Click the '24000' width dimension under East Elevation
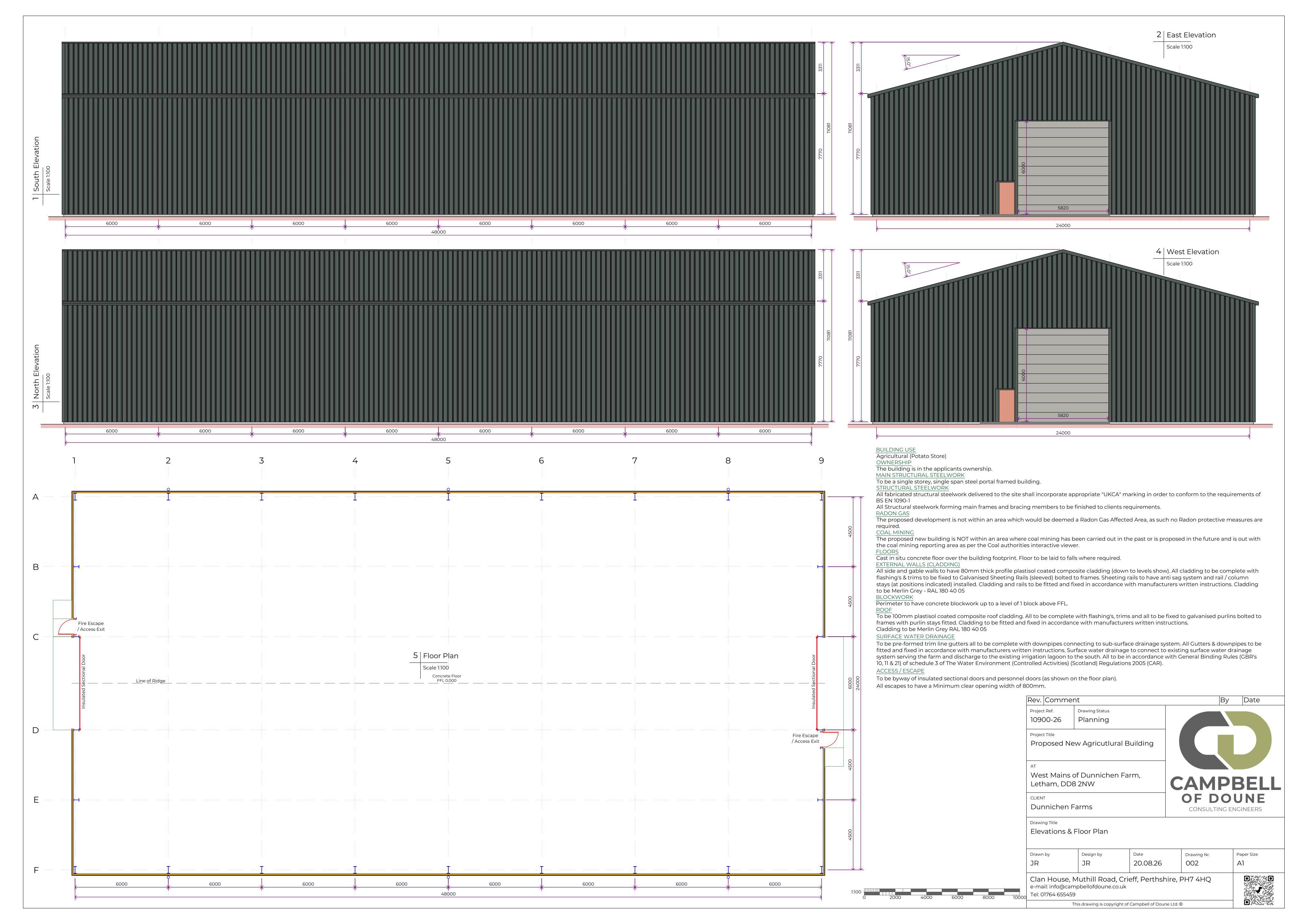Viewport: 1308px width, 924px height. click(x=1063, y=226)
